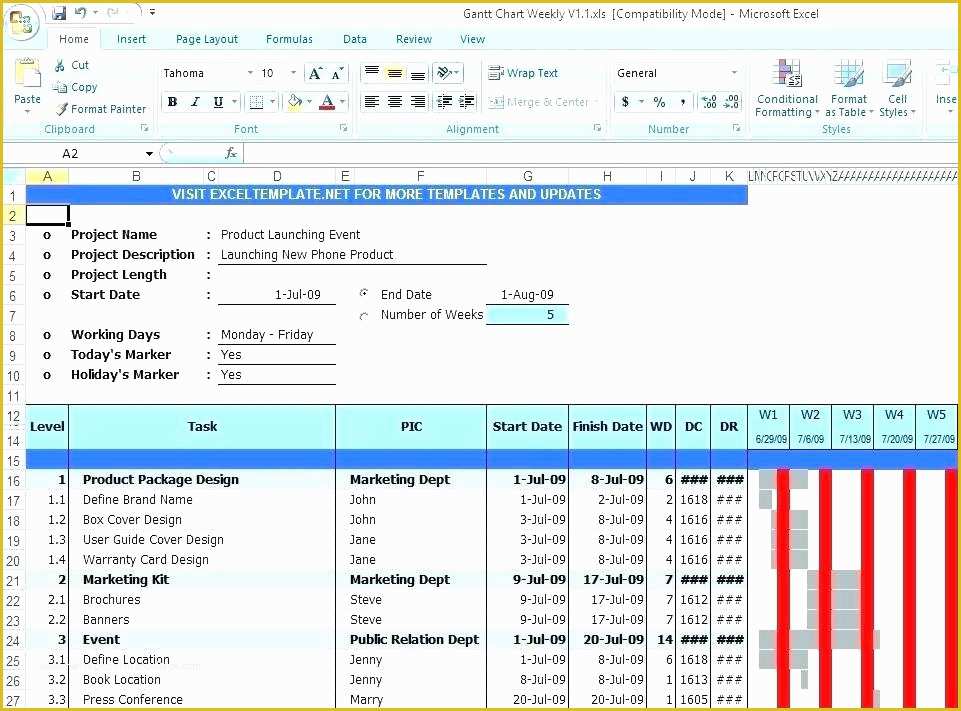Apply underline formatting
The height and width of the screenshot is (711, 961).
(x=218, y=102)
